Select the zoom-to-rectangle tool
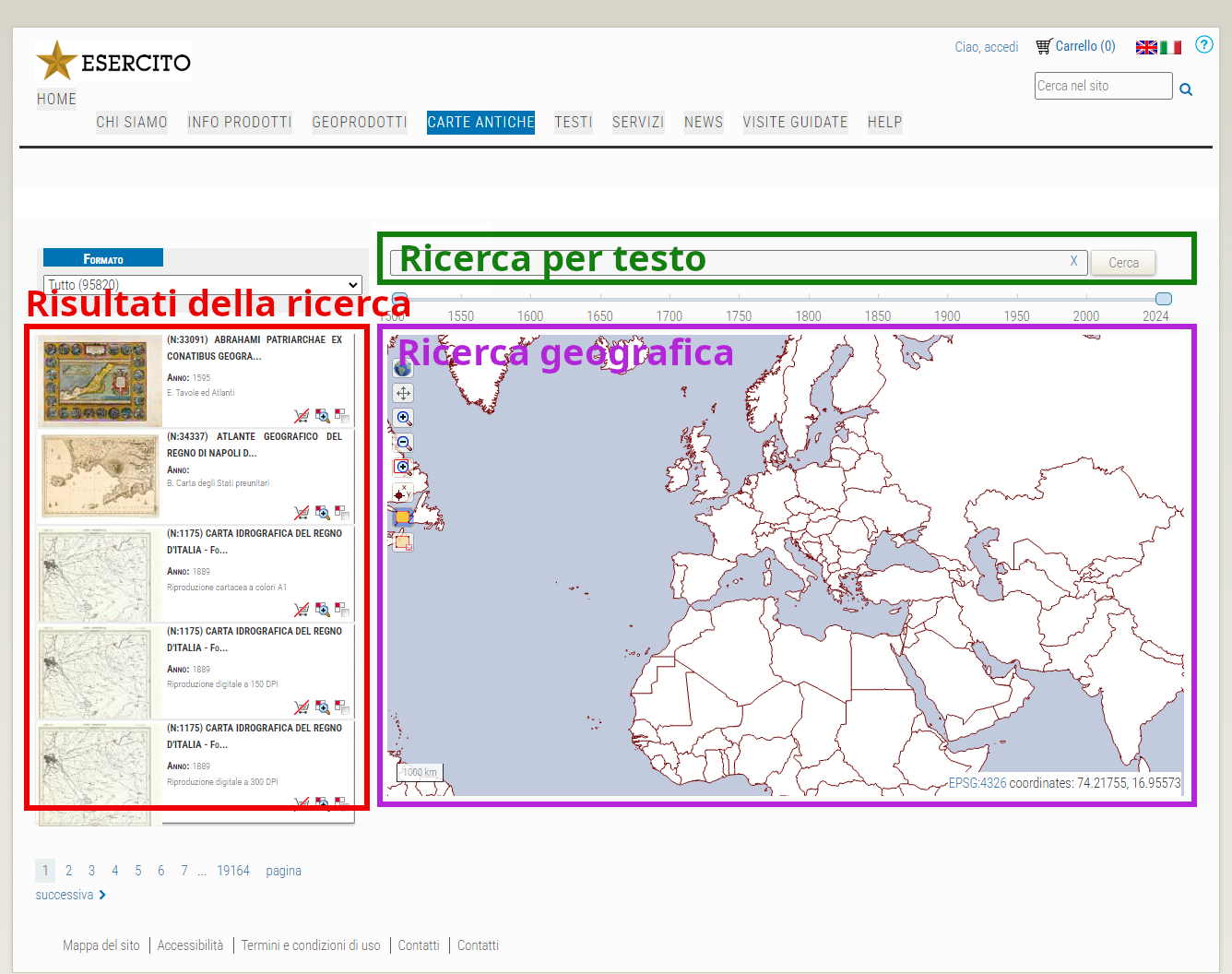The height and width of the screenshot is (974, 1232). (403, 467)
